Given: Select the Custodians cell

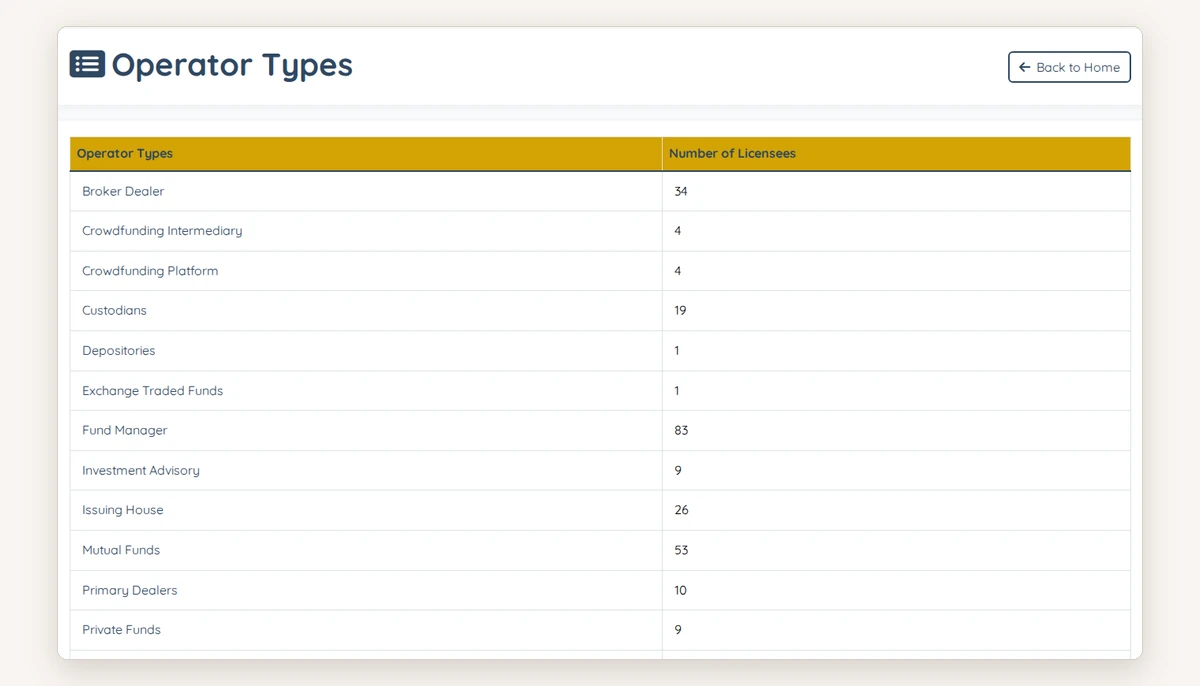Looking at the screenshot, I should (366, 311).
